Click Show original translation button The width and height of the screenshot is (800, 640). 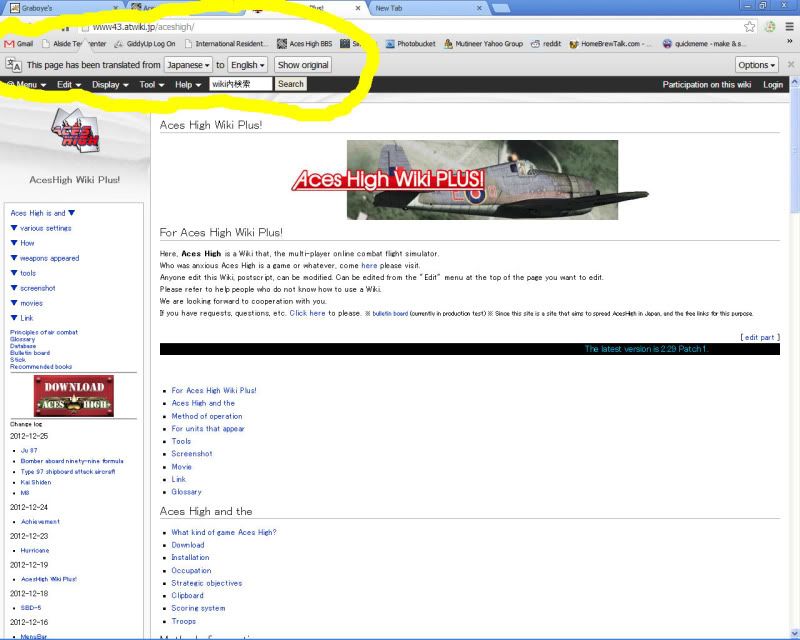pos(303,65)
